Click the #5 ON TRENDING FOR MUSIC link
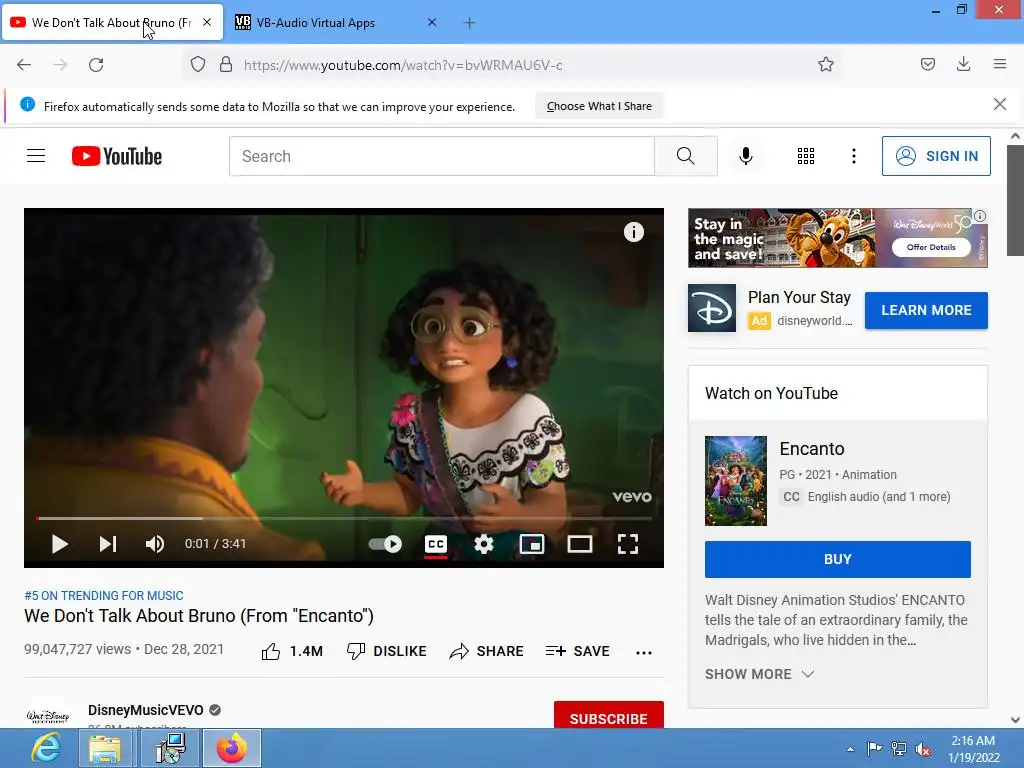This screenshot has height=768, width=1024. click(104, 596)
